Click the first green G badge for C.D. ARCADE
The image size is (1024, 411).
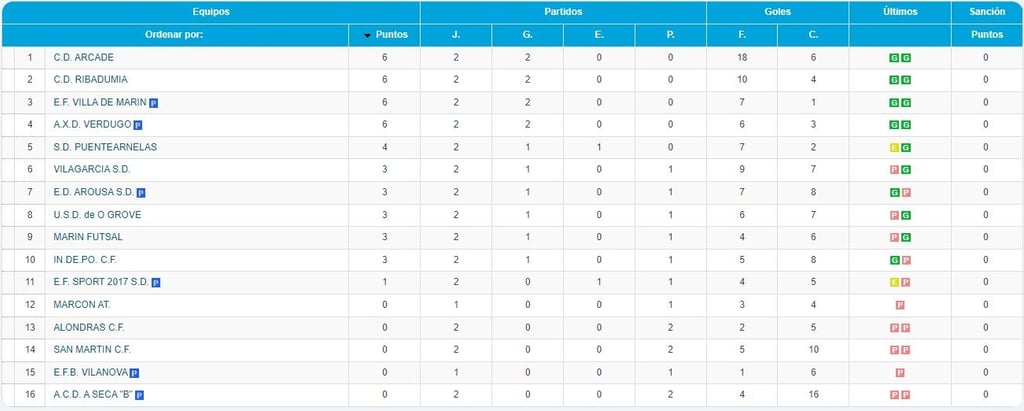pyautogui.click(x=895, y=58)
